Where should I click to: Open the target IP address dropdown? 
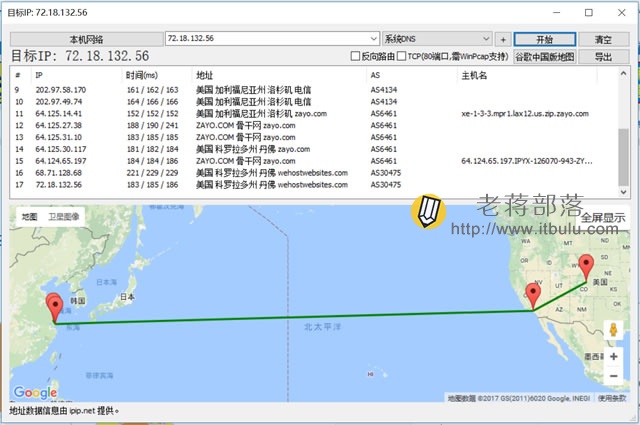(373, 39)
